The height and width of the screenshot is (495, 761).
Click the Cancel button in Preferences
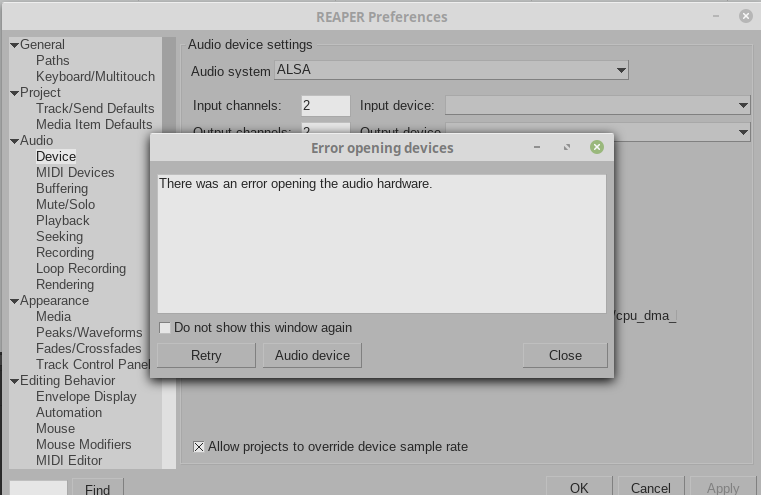pyautogui.click(x=651, y=487)
